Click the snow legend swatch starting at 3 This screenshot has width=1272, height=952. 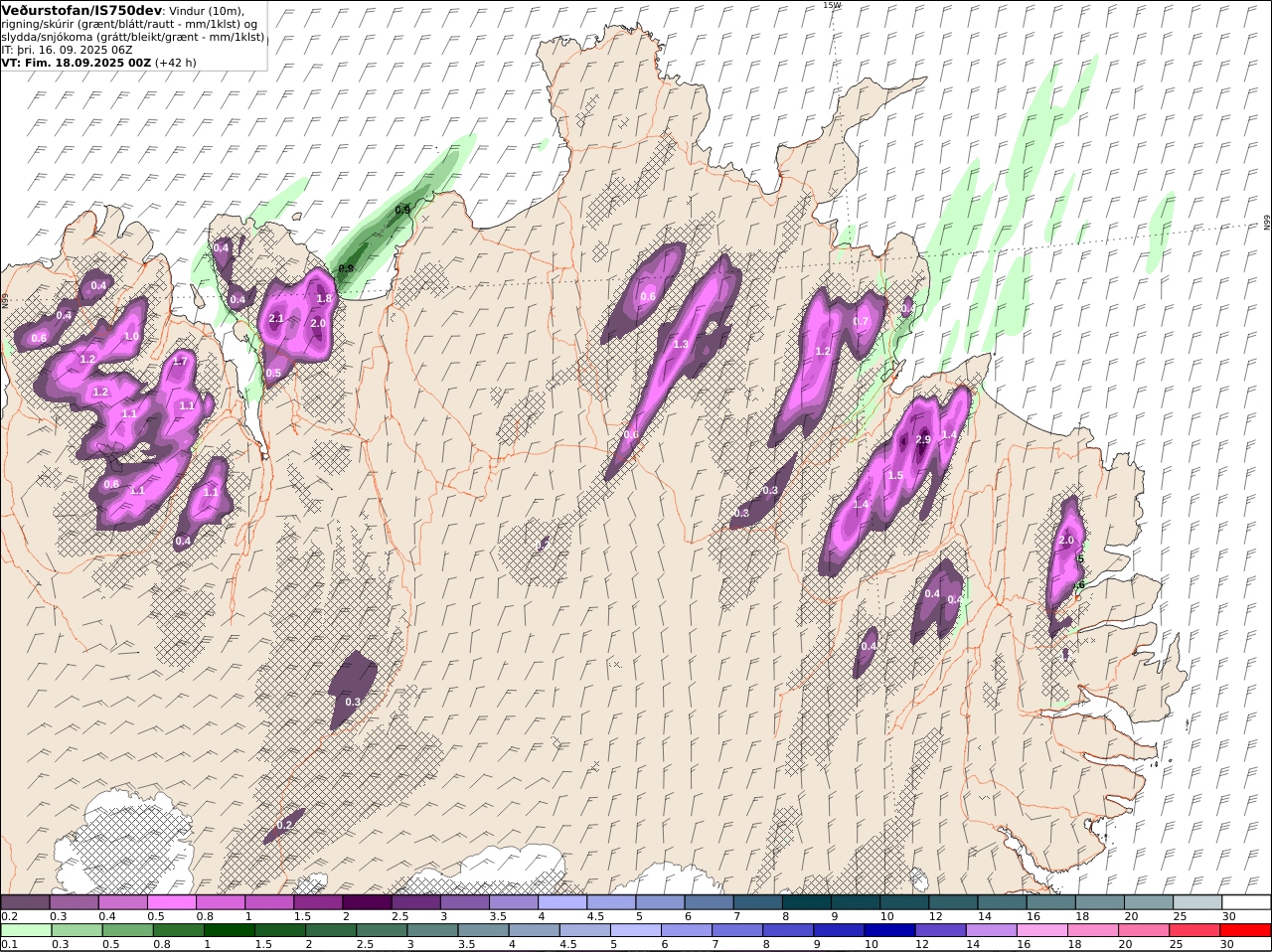(x=464, y=902)
